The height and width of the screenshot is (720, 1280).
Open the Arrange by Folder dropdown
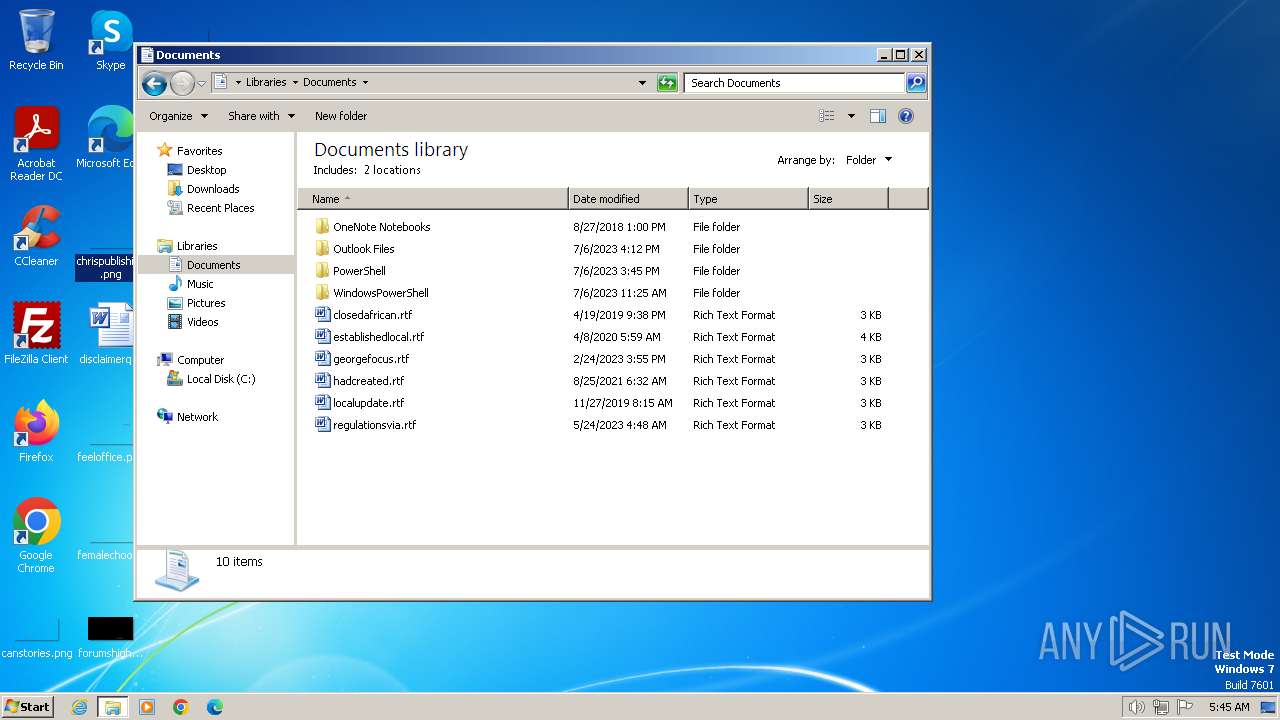coord(868,160)
